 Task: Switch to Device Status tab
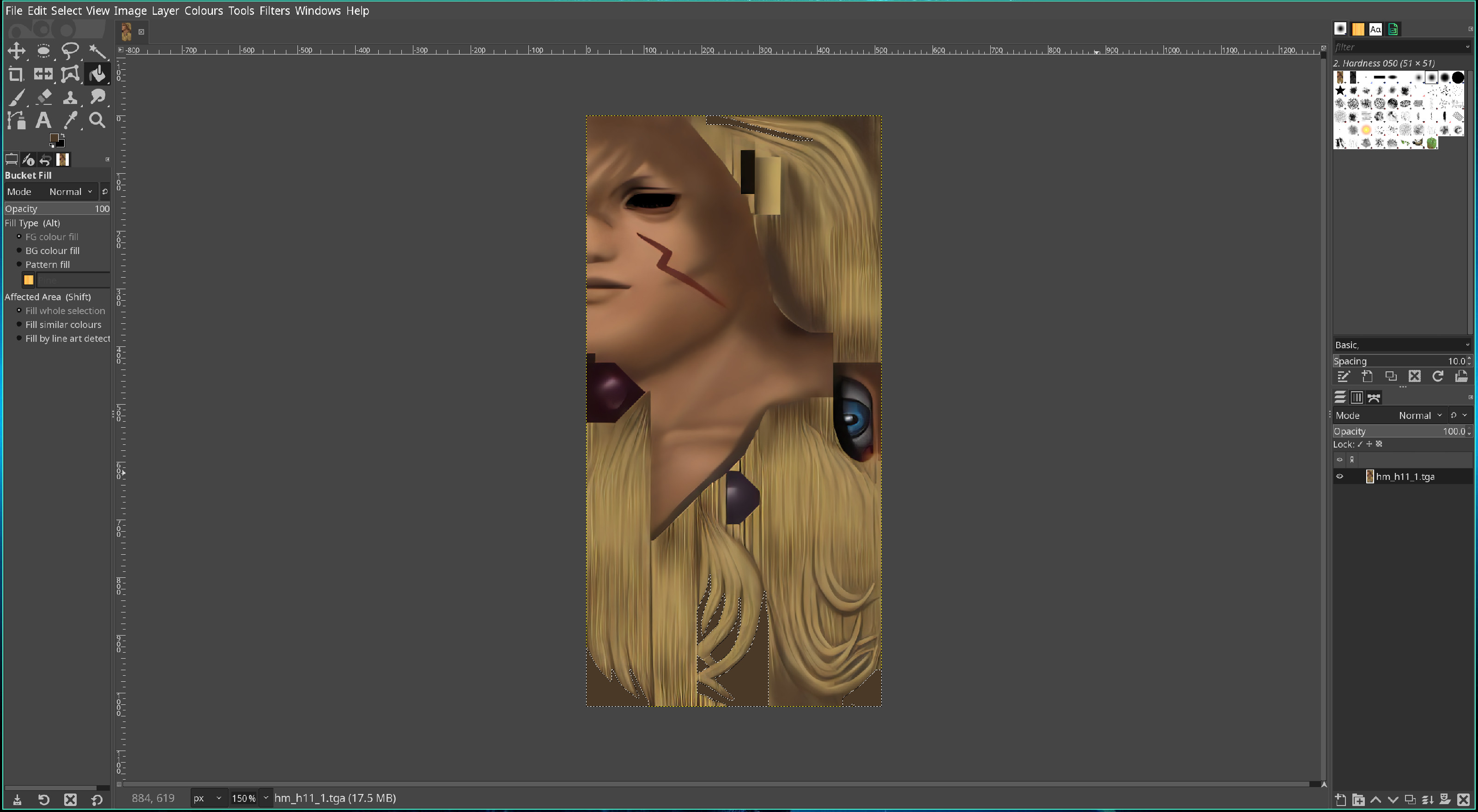pos(28,159)
